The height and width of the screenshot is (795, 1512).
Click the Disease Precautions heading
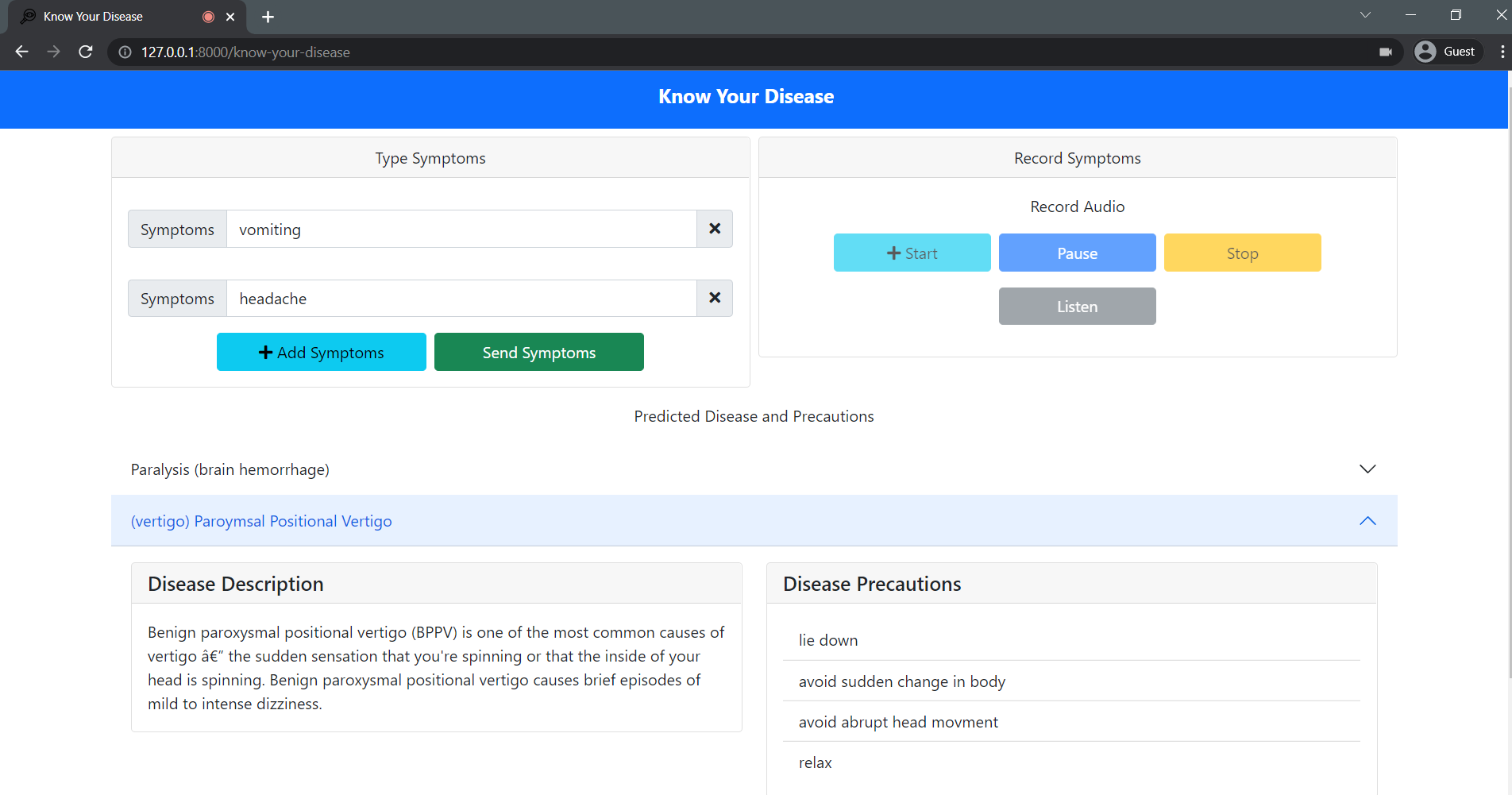point(872,584)
